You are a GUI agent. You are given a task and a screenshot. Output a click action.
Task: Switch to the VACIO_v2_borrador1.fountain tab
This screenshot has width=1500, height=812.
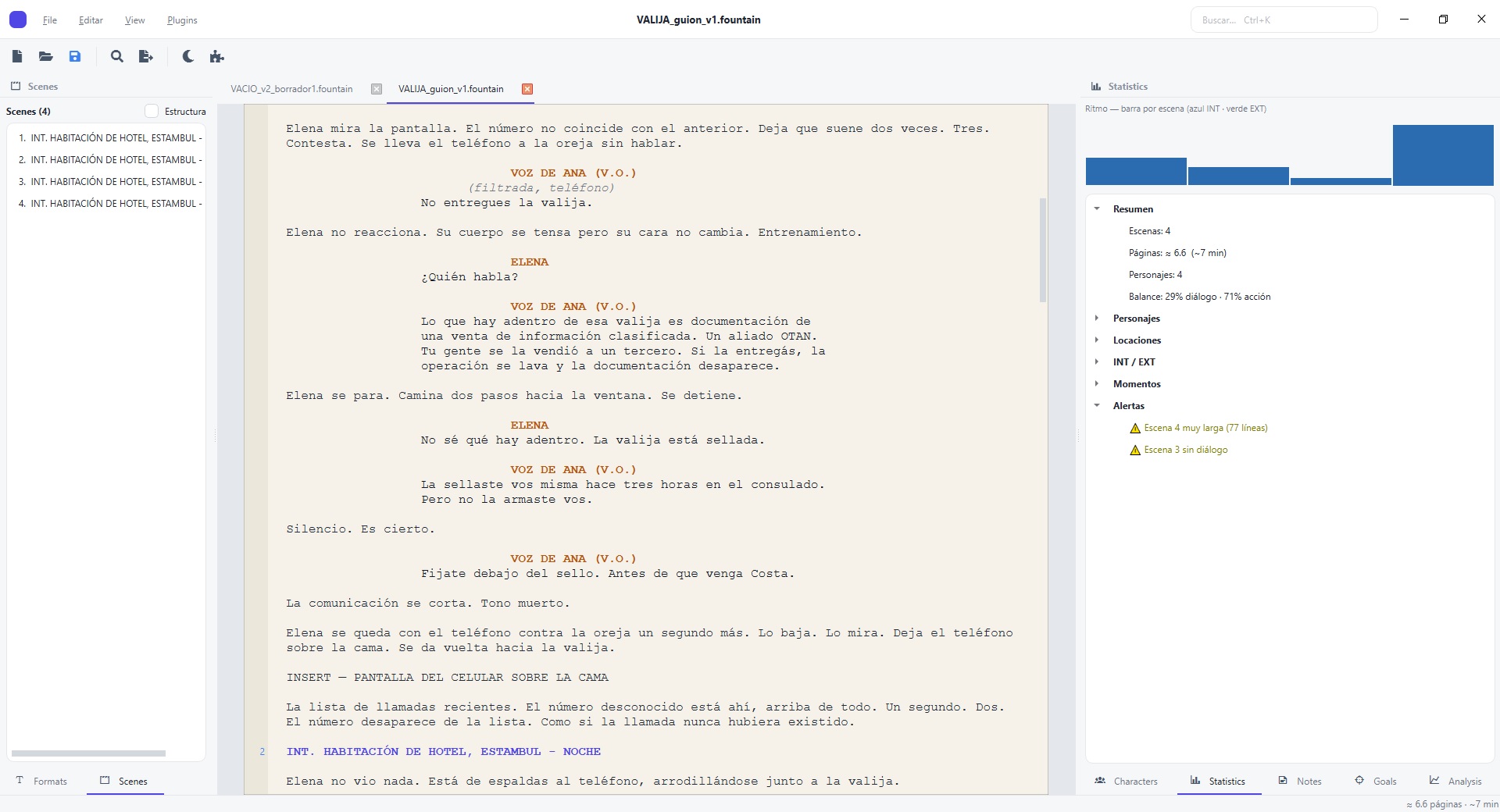click(291, 89)
